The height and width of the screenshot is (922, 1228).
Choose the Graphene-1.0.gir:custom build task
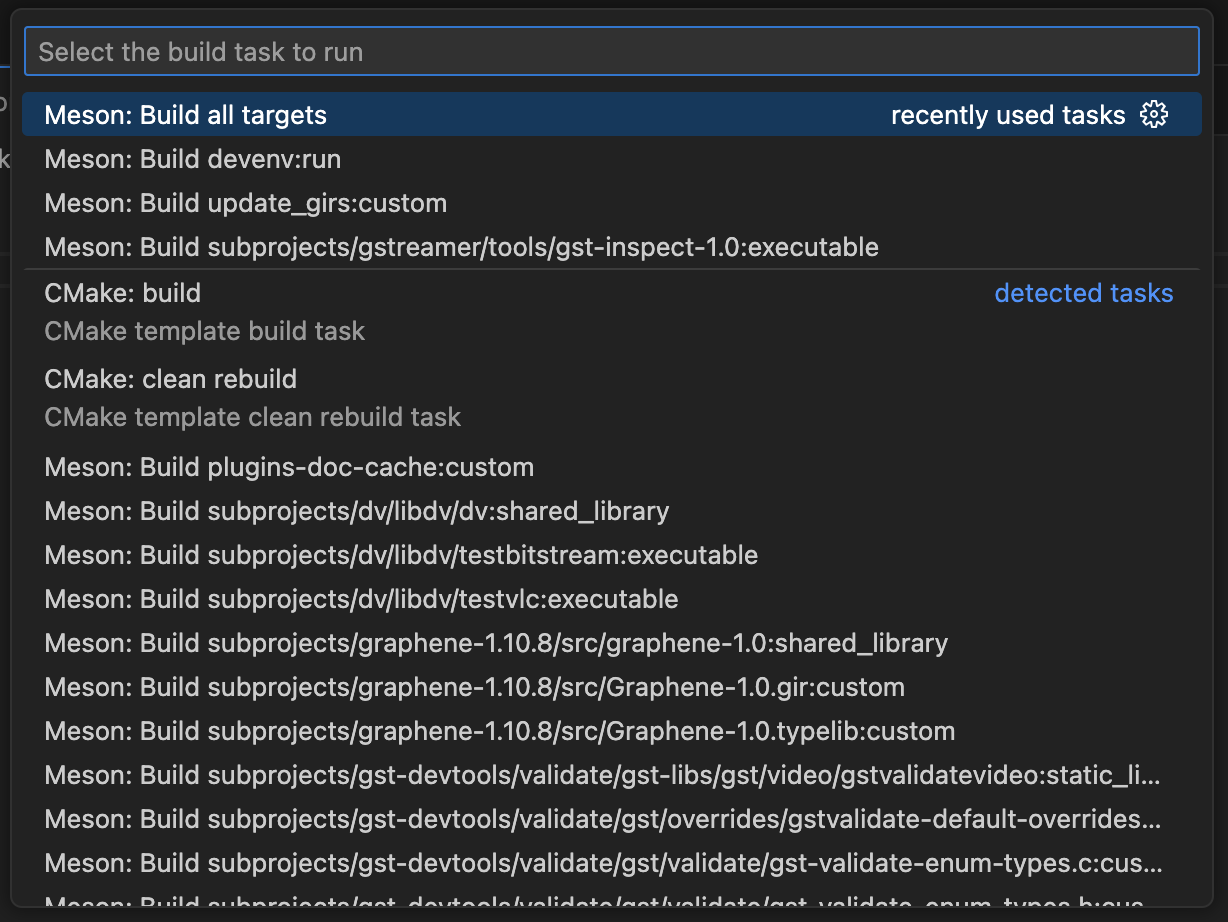click(x=474, y=687)
